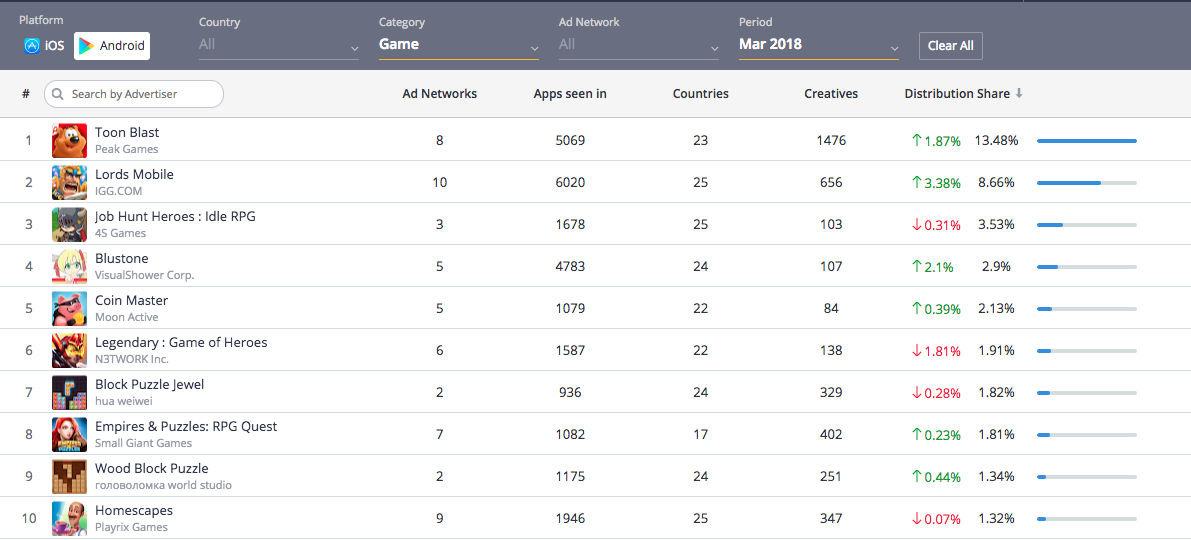The height and width of the screenshot is (540, 1191).
Task: Open the Period dropdown showing Mar 2018
Action: point(819,46)
